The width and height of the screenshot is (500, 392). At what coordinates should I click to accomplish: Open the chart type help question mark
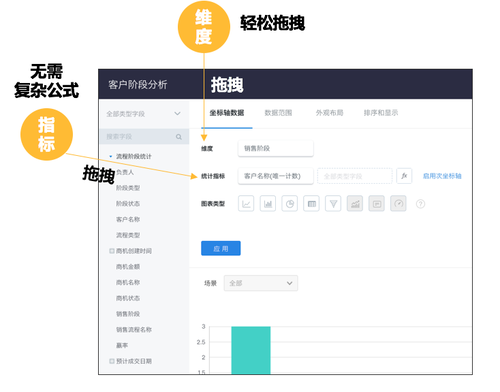click(x=420, y=204)
